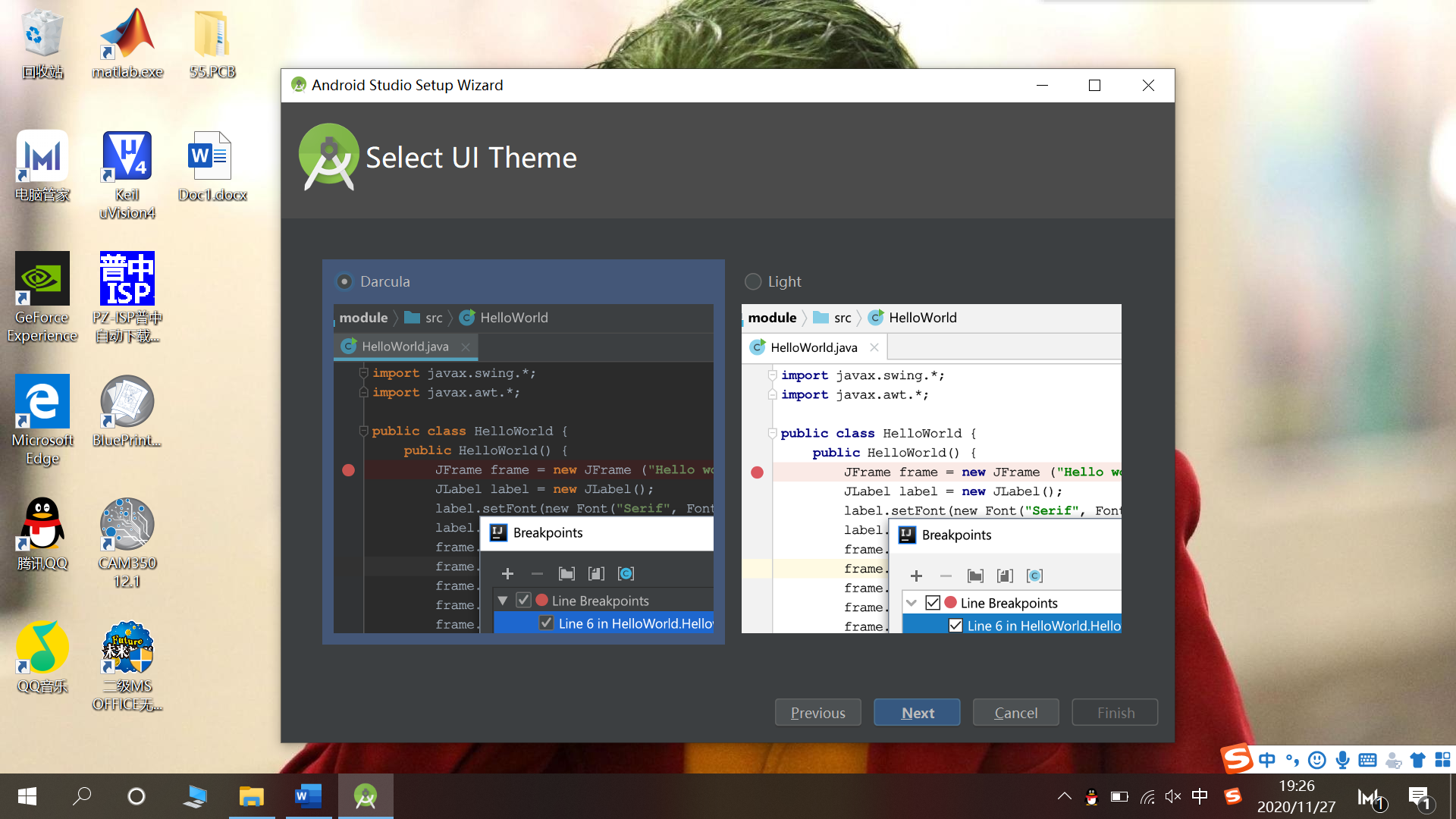Open matlab.exe desktop shortcut
Screen dimensions: 1456x819
pos(127,42)
